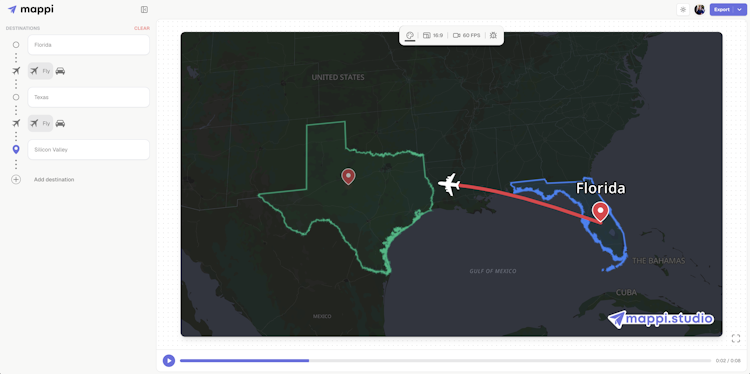750x374 pixels.
Task: Click the Silicon Valley location pin icon
Action: (16, 150)
